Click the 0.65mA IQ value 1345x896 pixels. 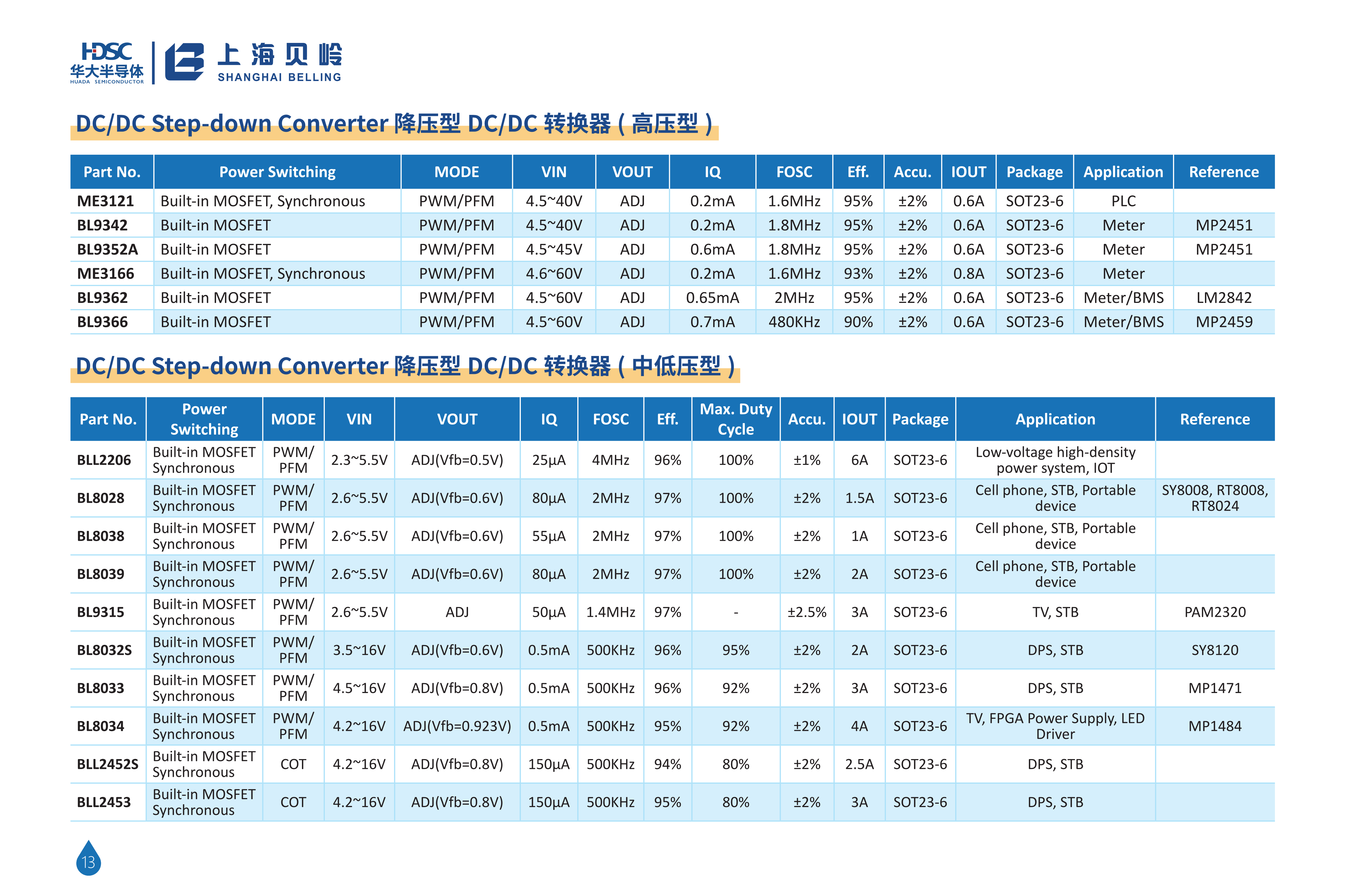(712, 298)
